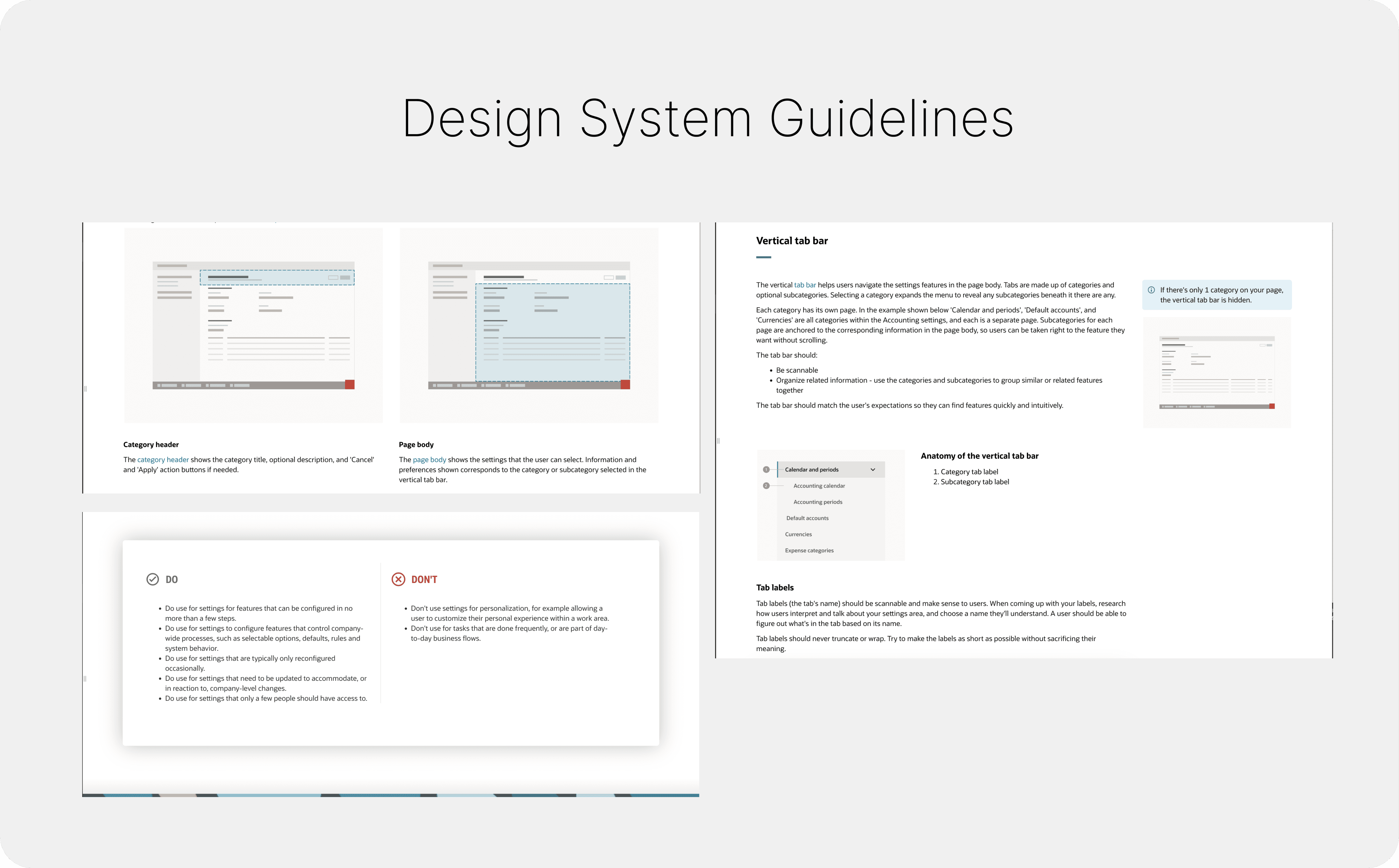
Task: Select the Currencies tab
Action: pos(798,535)
